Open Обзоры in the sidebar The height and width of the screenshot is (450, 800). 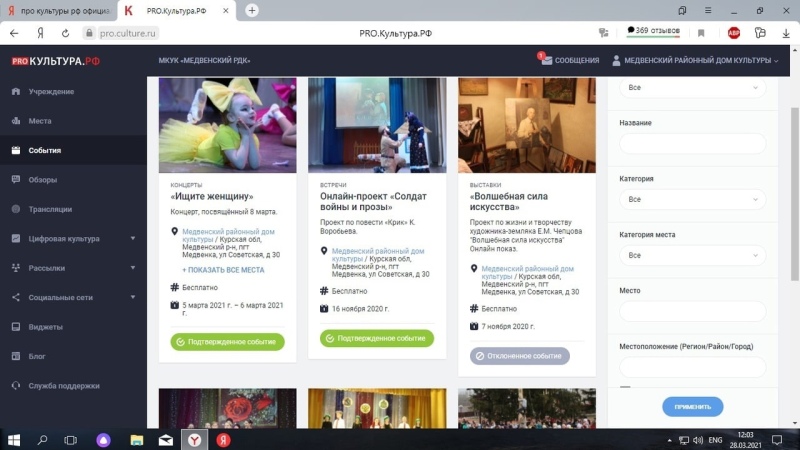coord(43,180)
